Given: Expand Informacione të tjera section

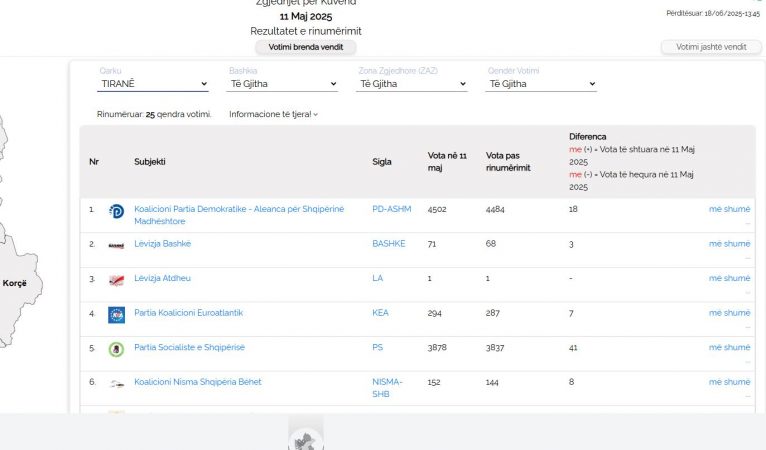Looking at the screenshot, I should pos(274,114).
